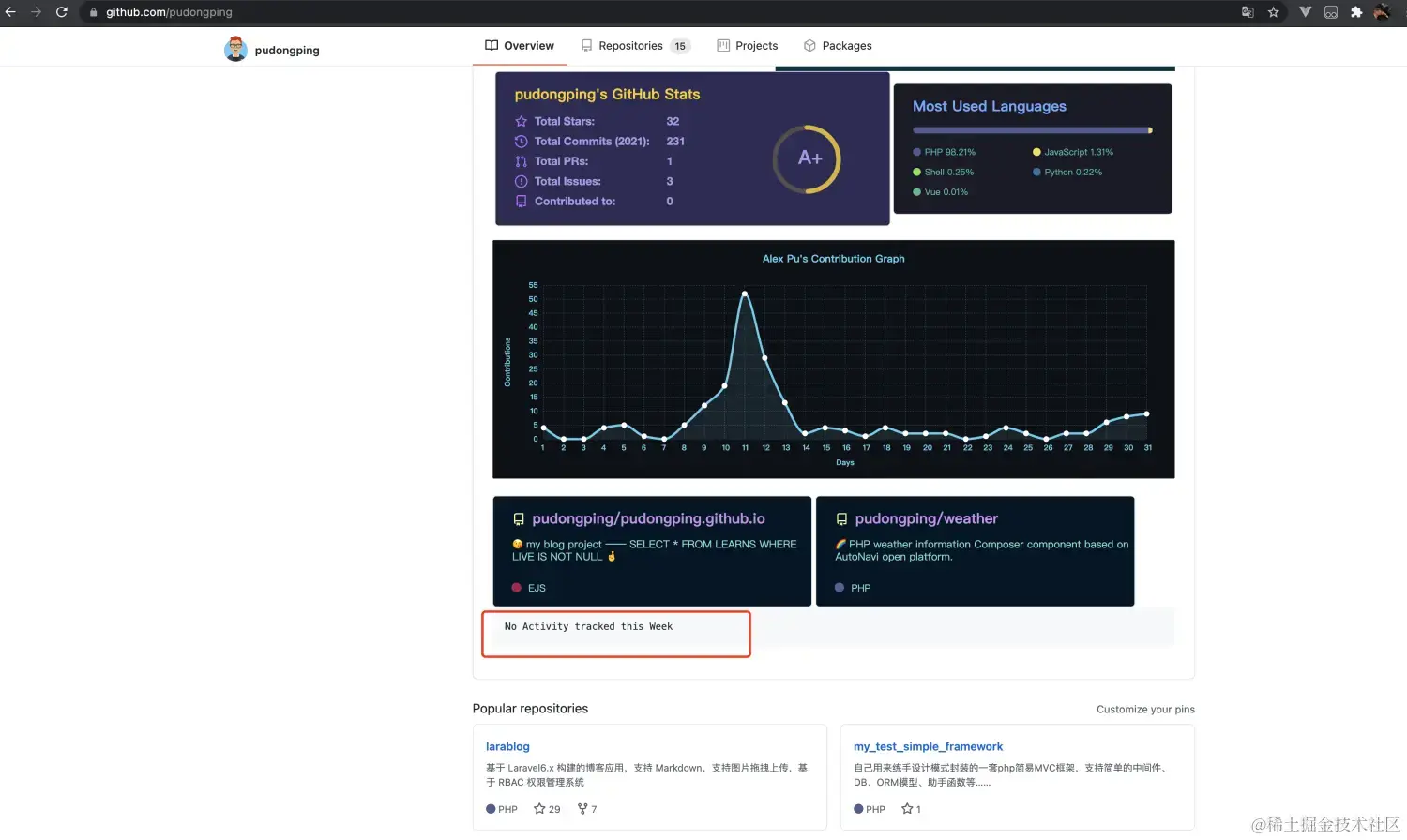Click the Python 0.22% color dot
The height and width of the screenshot is (840, 1407).
pos(1036,172)
